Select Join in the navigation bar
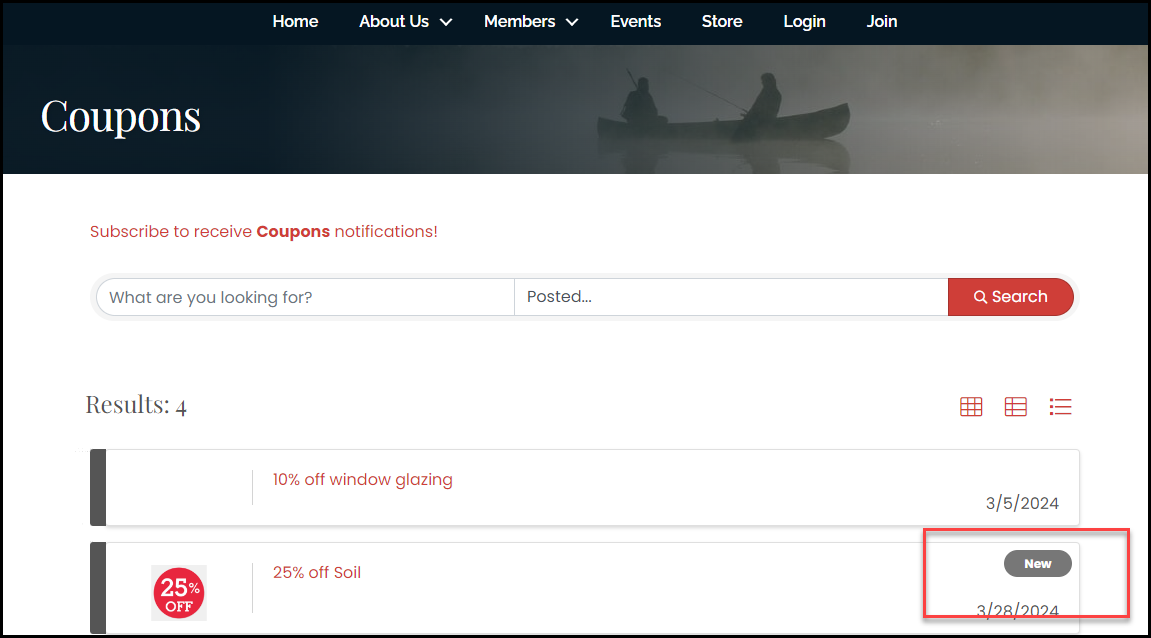This screenshot has height=638, width=1151. (881, 21)
